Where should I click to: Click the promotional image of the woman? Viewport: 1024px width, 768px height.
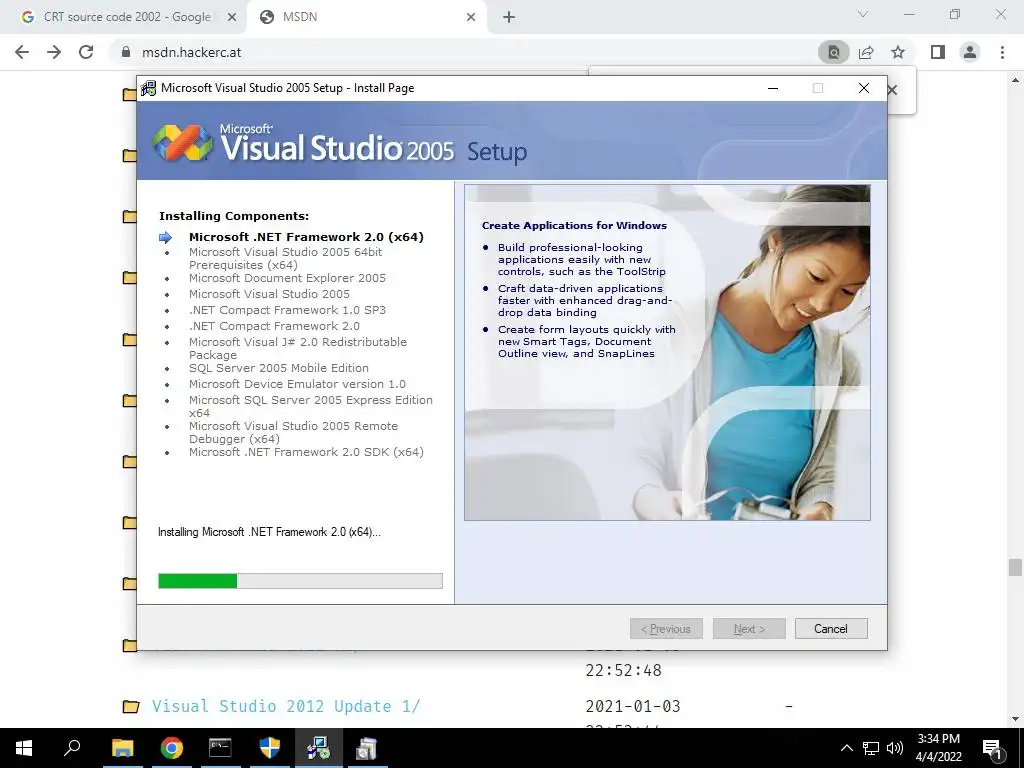[x=667, y=352]
